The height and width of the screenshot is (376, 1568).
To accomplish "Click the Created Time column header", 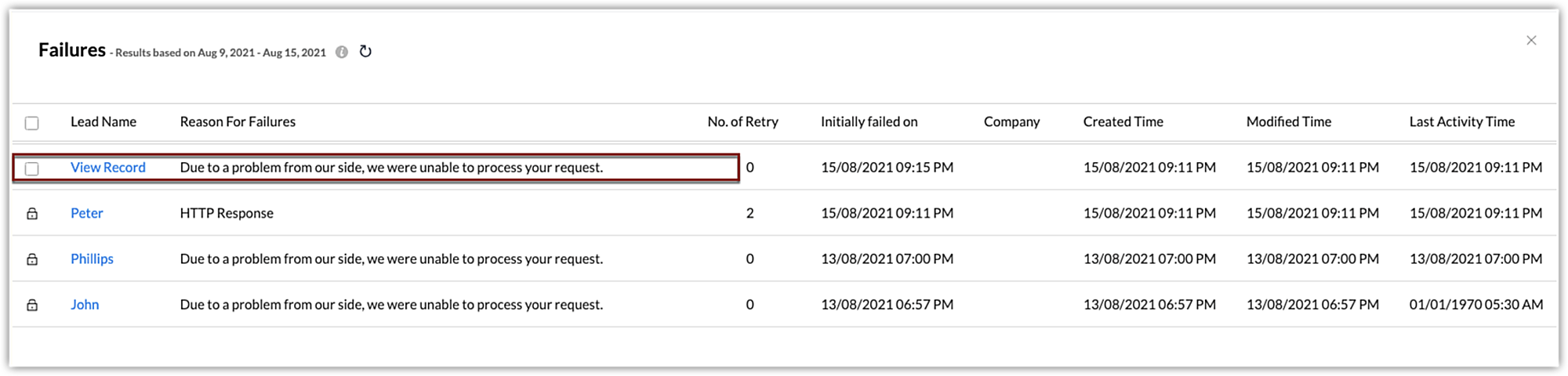I will 1123,121.
